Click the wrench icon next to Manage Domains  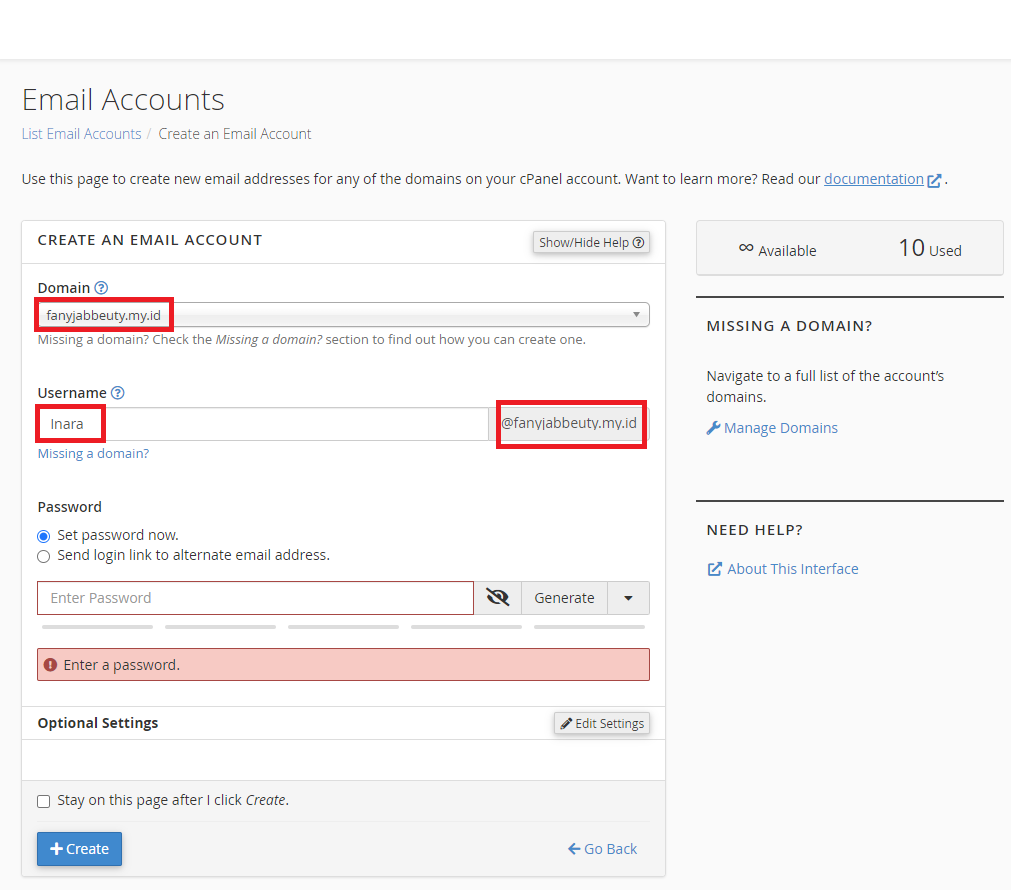click(x=713, y=428)
